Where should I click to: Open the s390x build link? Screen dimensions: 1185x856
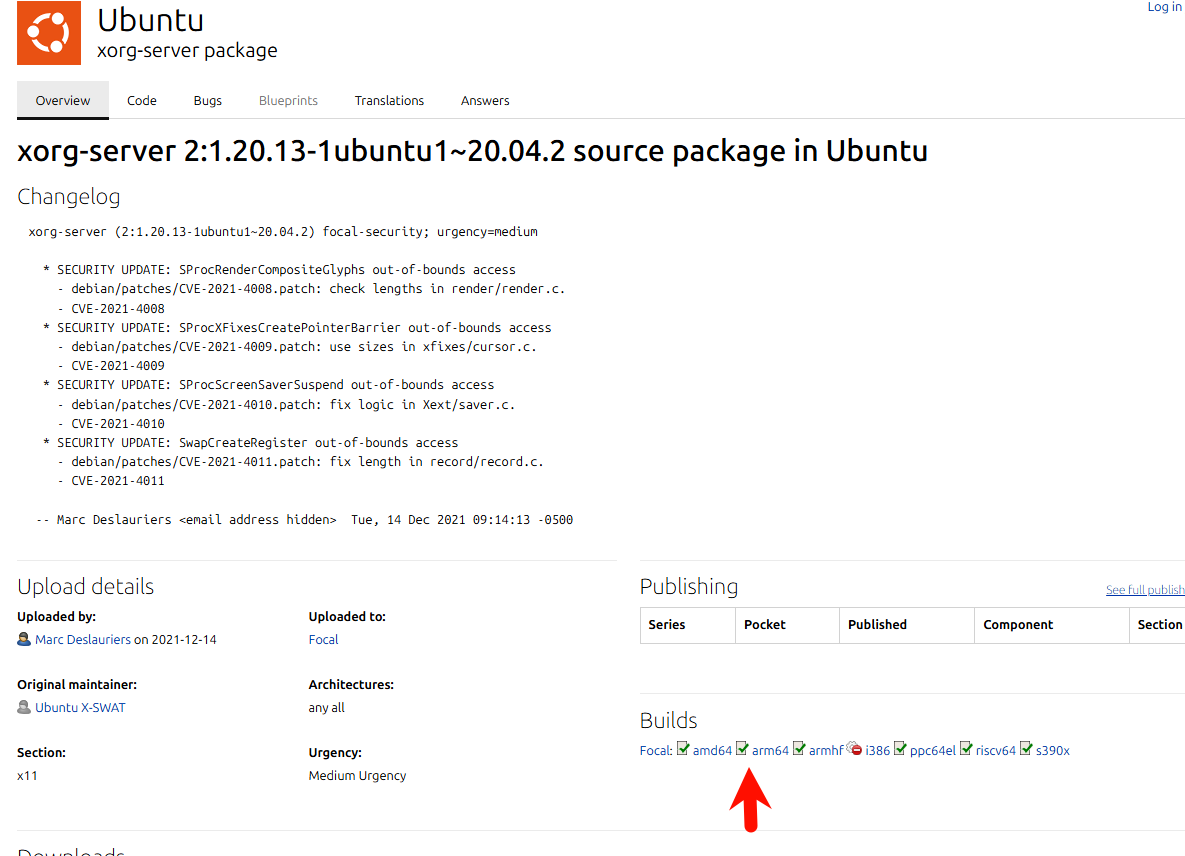pyautogui.click(x=1053, y=750)
